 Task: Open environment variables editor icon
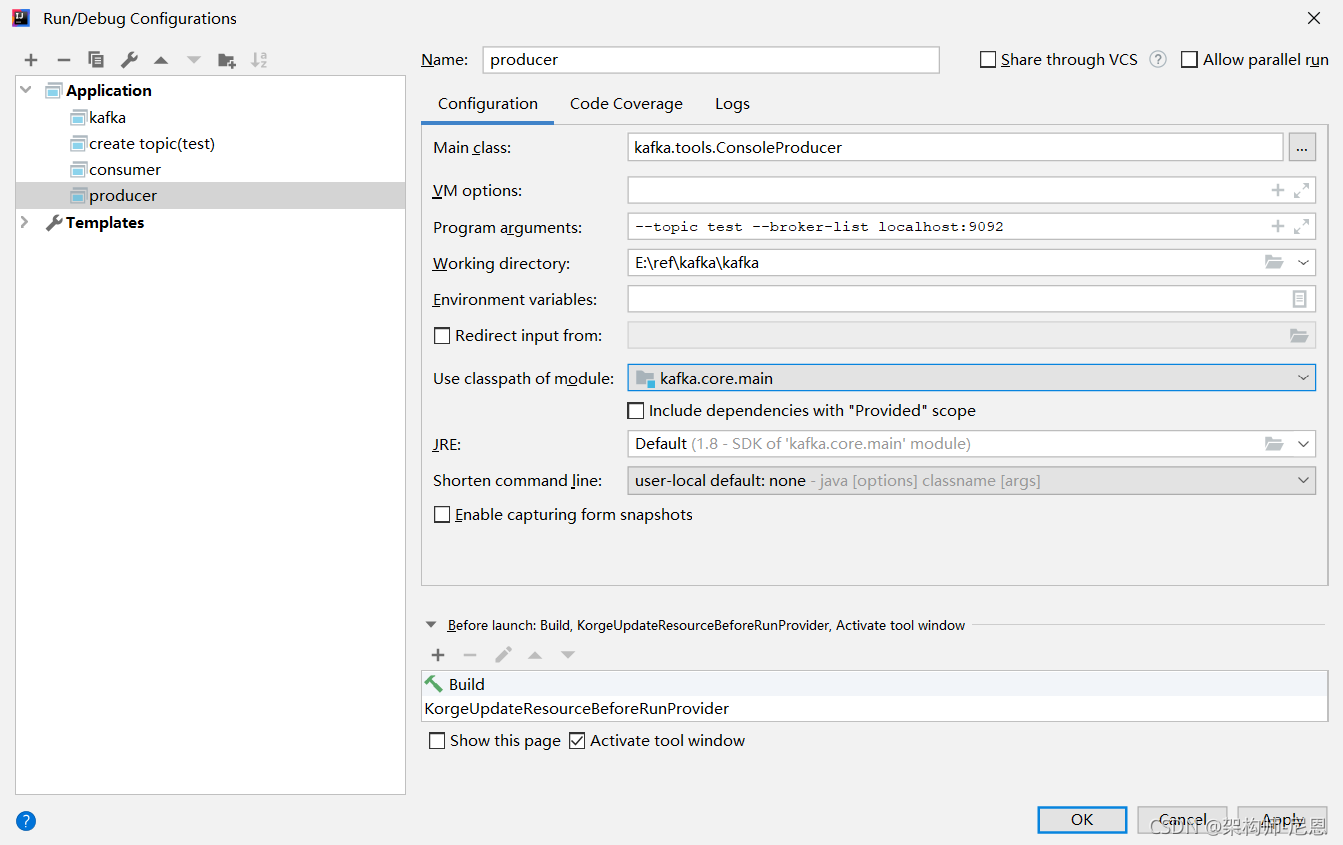[1299, 299]
